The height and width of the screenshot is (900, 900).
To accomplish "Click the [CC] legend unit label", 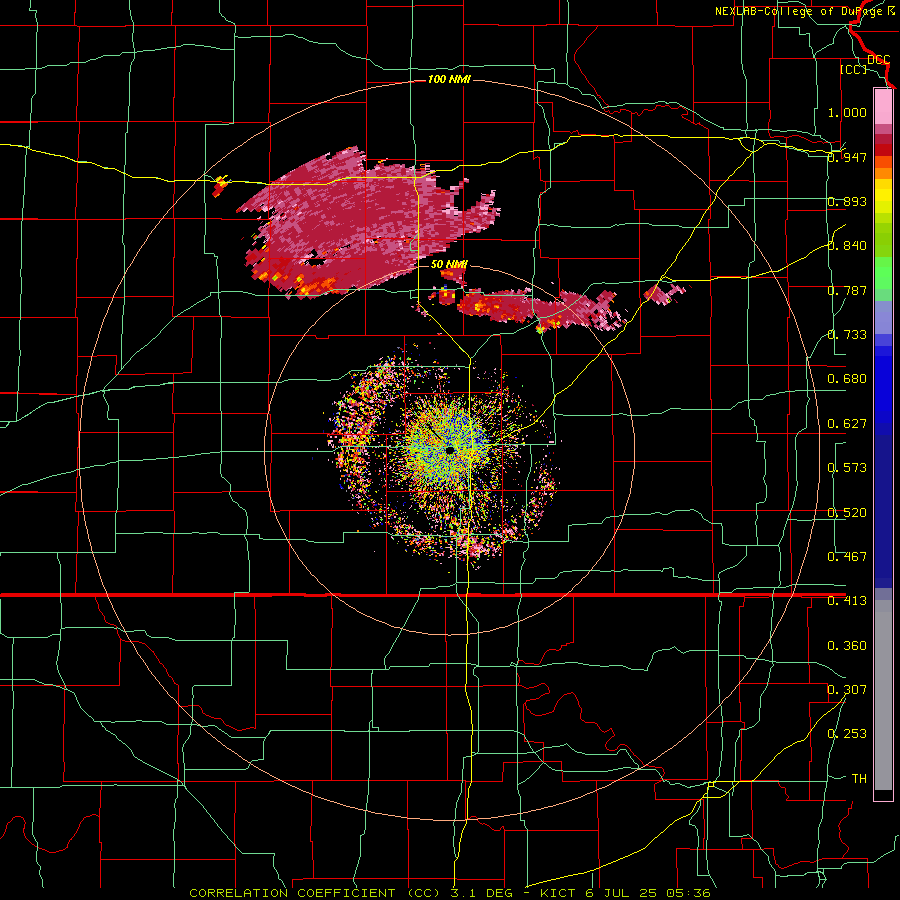I will tap(853, 69).
